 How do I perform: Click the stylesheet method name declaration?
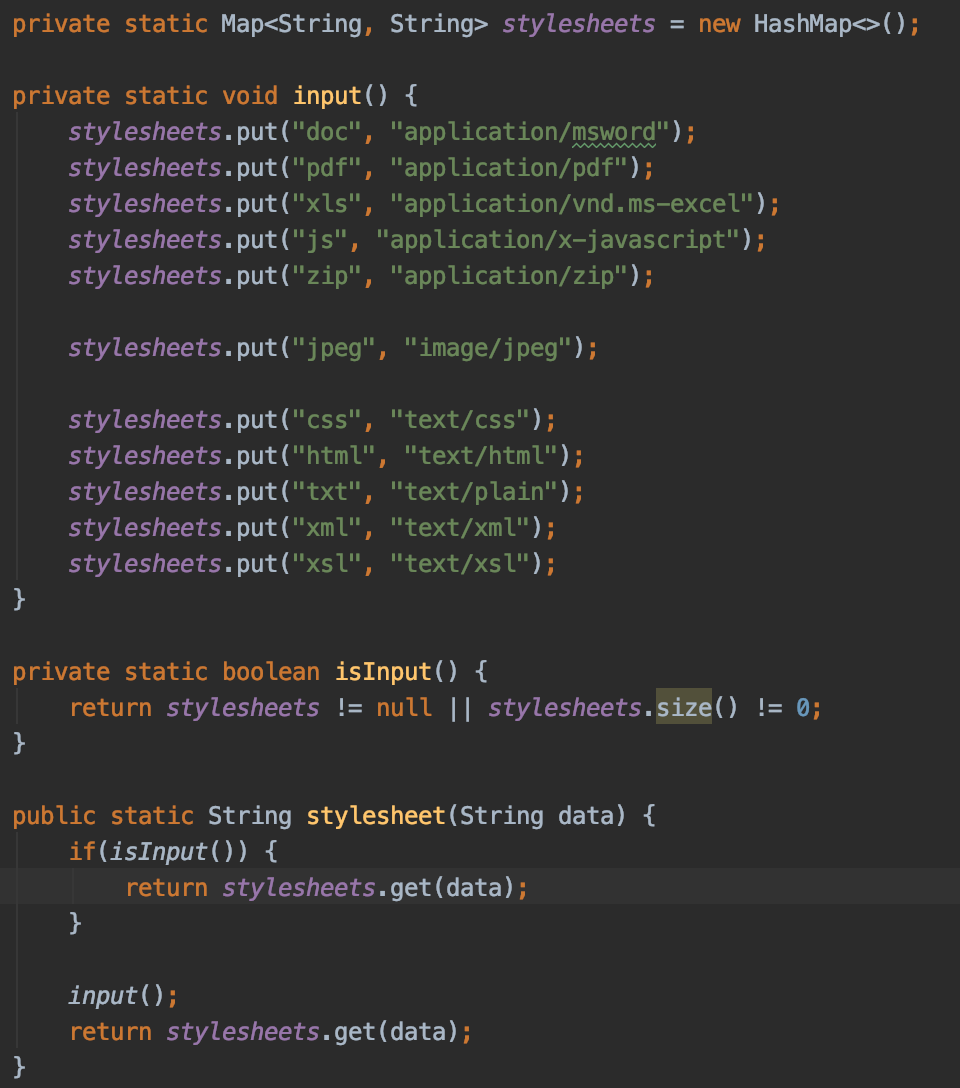375,816
